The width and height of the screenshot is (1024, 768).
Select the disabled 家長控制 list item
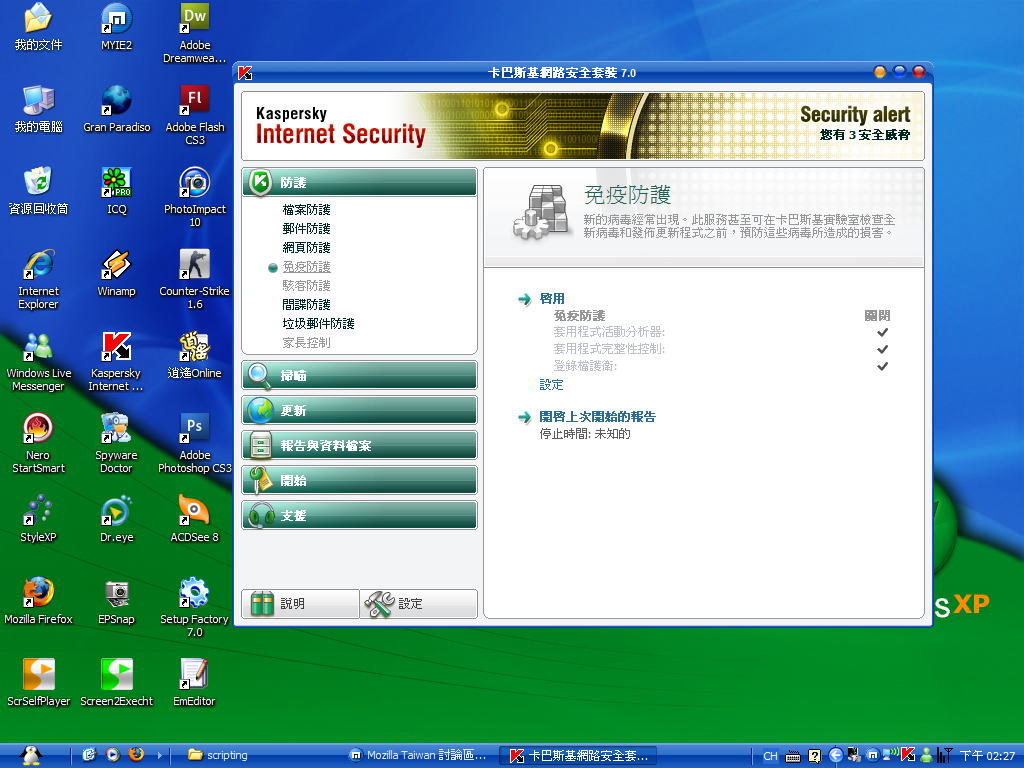306,342
